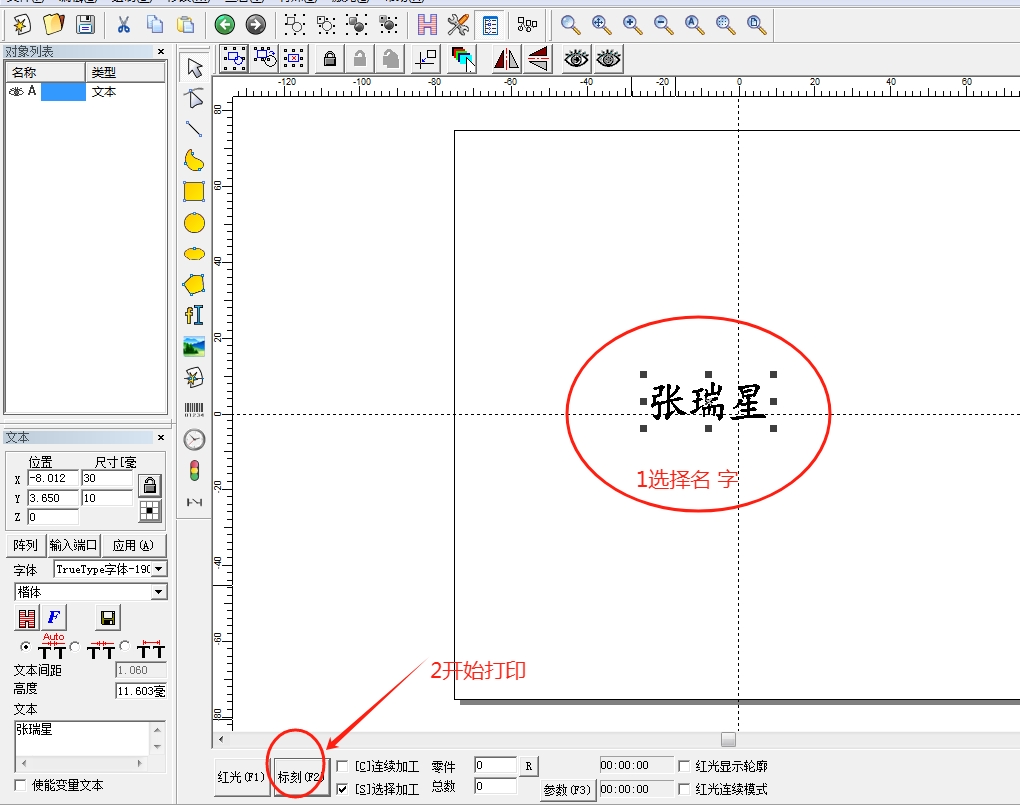
Task: Zoom in with the plus magnifier
Action: pos(632,25)
